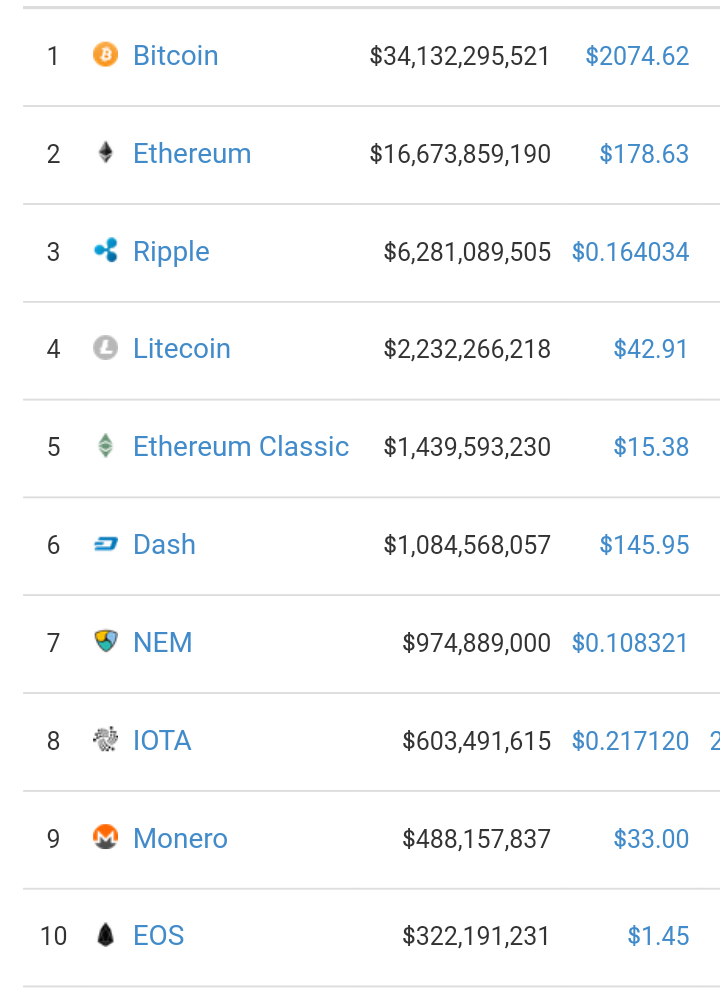Select the Monero name link
The width and height of the screenshot is (720, 998).
pos(180,838)
